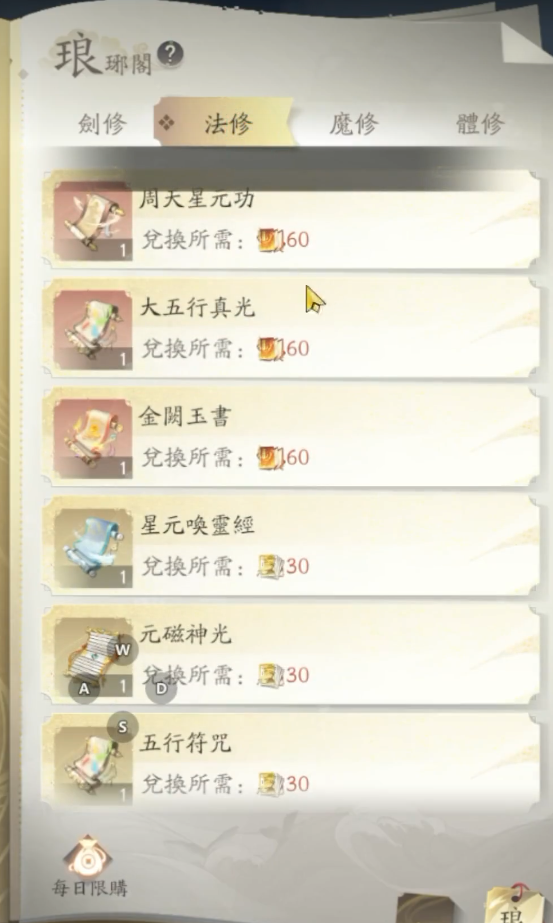Switch to the 劍修 tab
The image size is (553, 923).
(x=102, y=124)
